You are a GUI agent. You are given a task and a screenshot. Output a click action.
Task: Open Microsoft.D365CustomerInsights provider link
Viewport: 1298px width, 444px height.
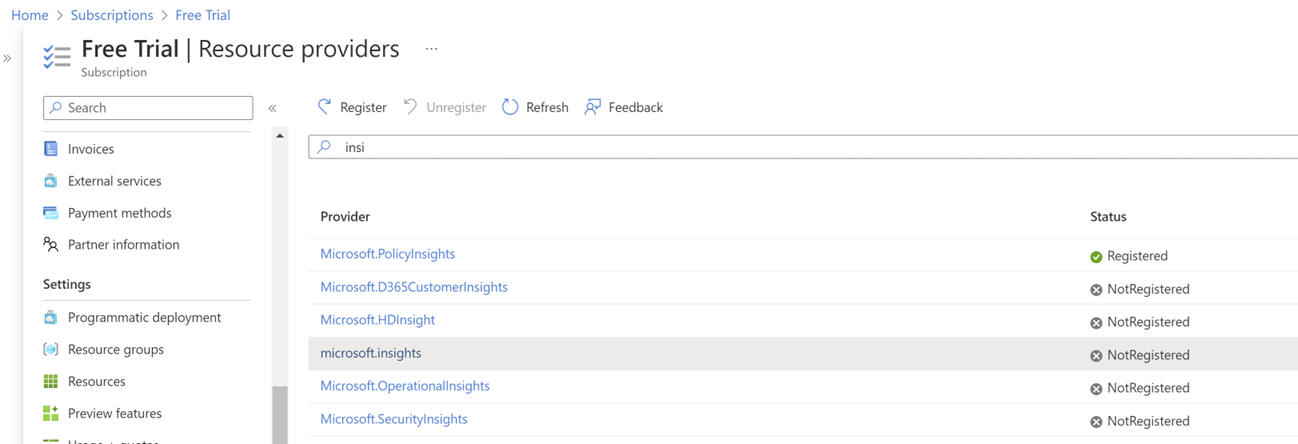(414, 287)
